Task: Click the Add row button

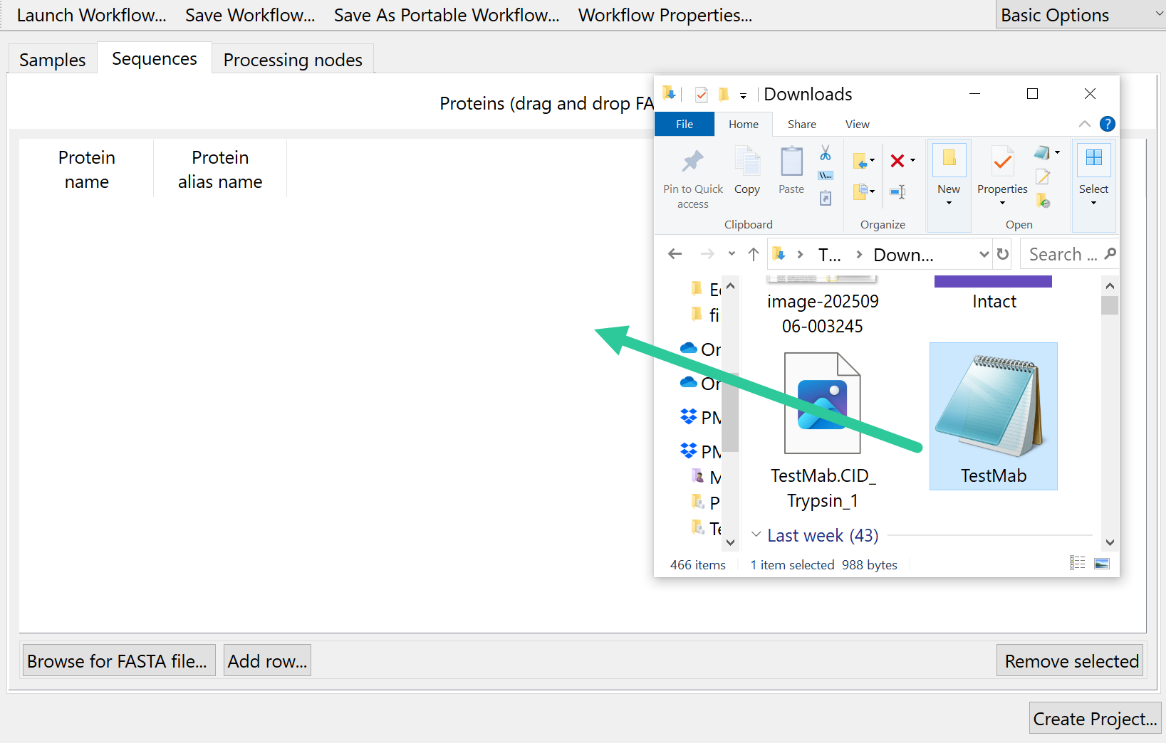Action: tap(268, 660)
